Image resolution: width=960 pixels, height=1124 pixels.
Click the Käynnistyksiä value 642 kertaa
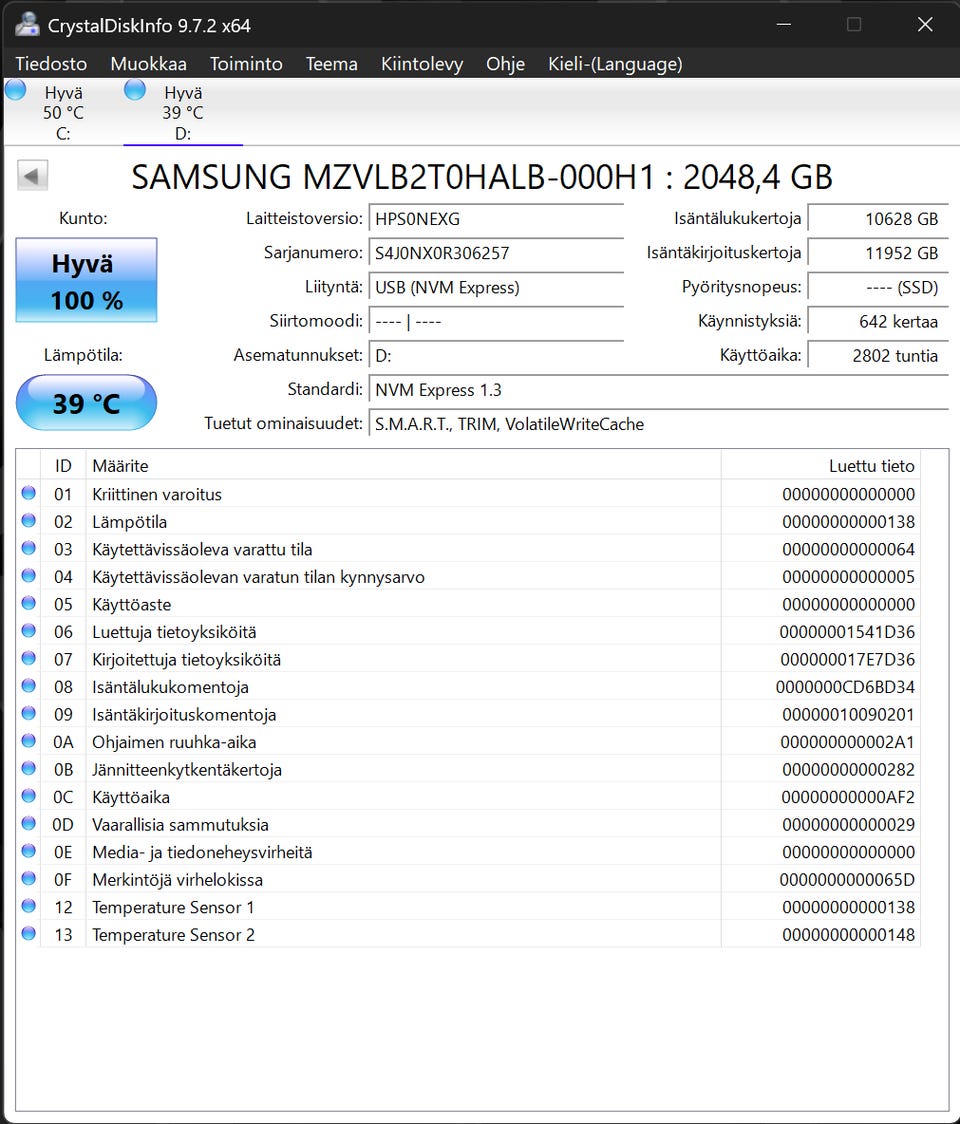click(878, 321)
